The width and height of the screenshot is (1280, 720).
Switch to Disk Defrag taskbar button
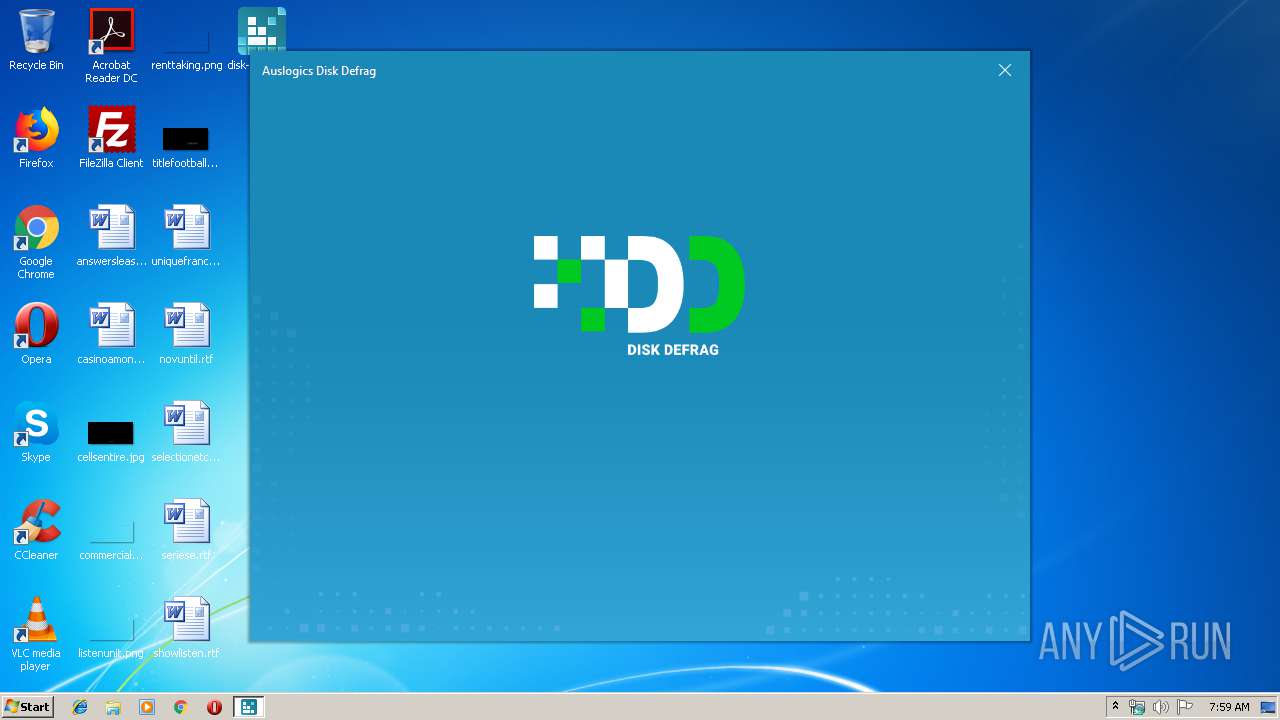pos(247,707)
